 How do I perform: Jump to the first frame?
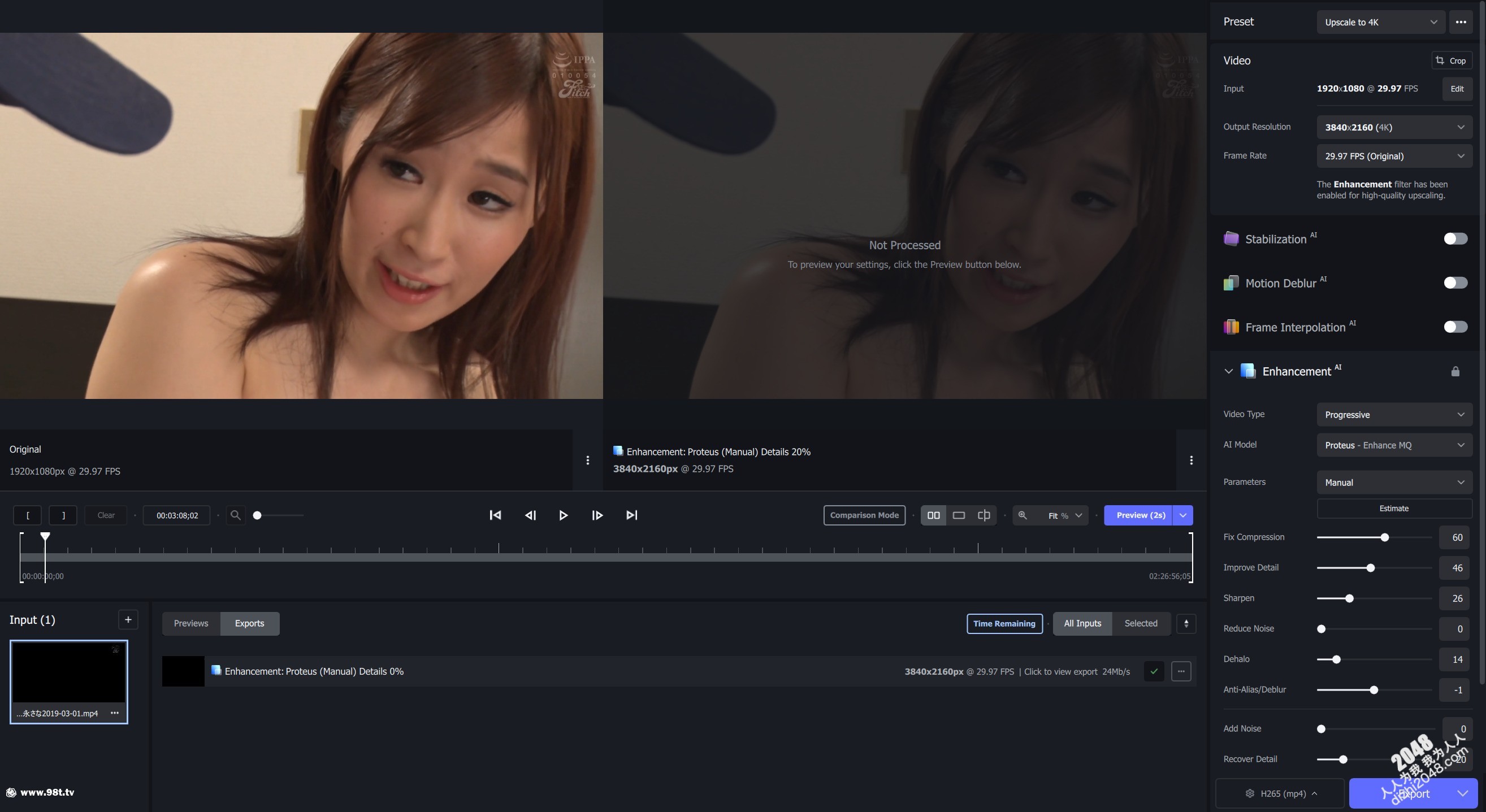495,515
